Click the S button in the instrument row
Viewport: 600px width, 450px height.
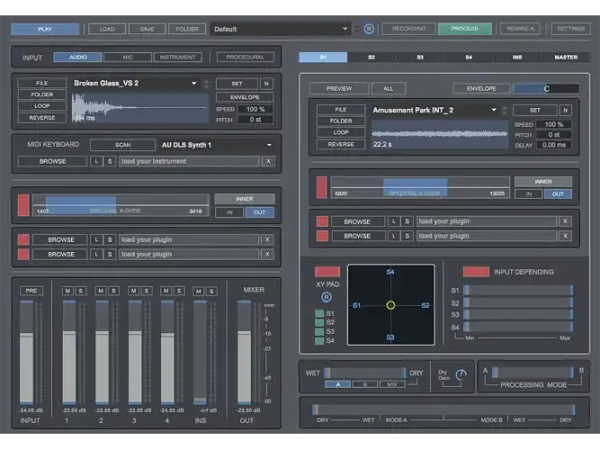point(110,161)
